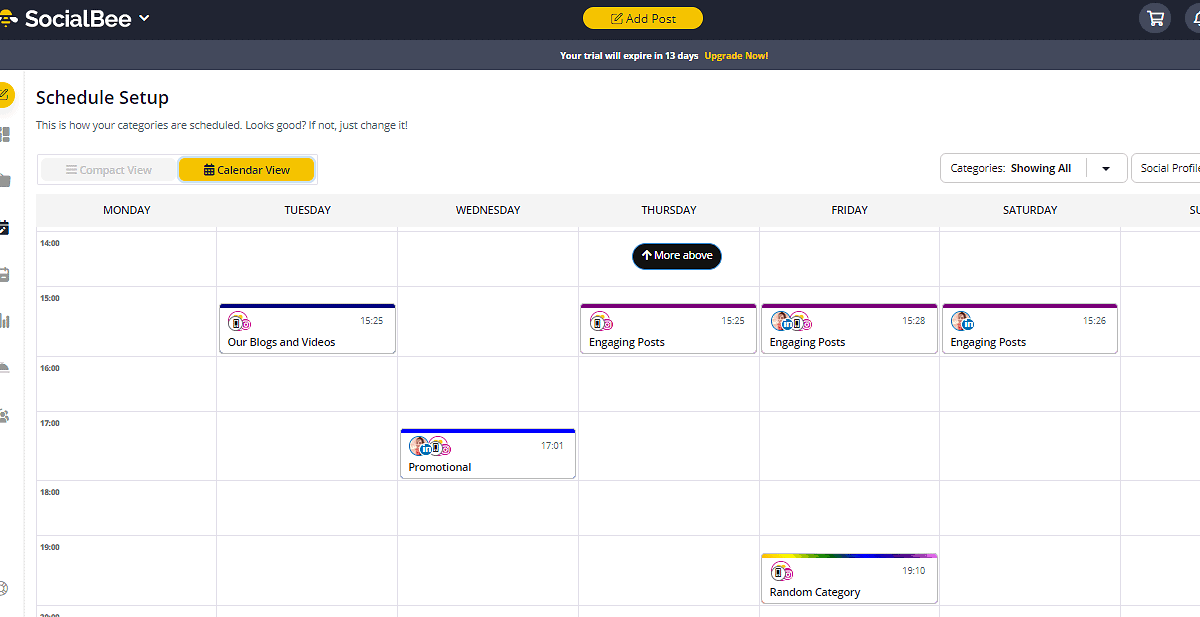Viewport: 1200px width, 617px height.
Task: Click the Upgrade Now link
Action: [x=736, y=55]
